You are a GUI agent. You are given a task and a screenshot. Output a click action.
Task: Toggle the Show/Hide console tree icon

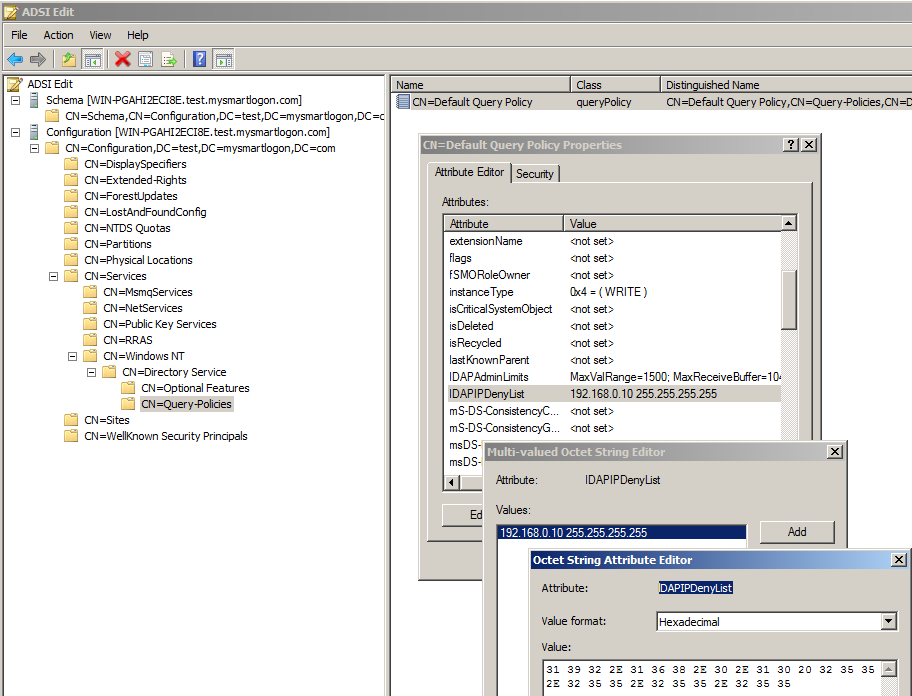point(92,59)
